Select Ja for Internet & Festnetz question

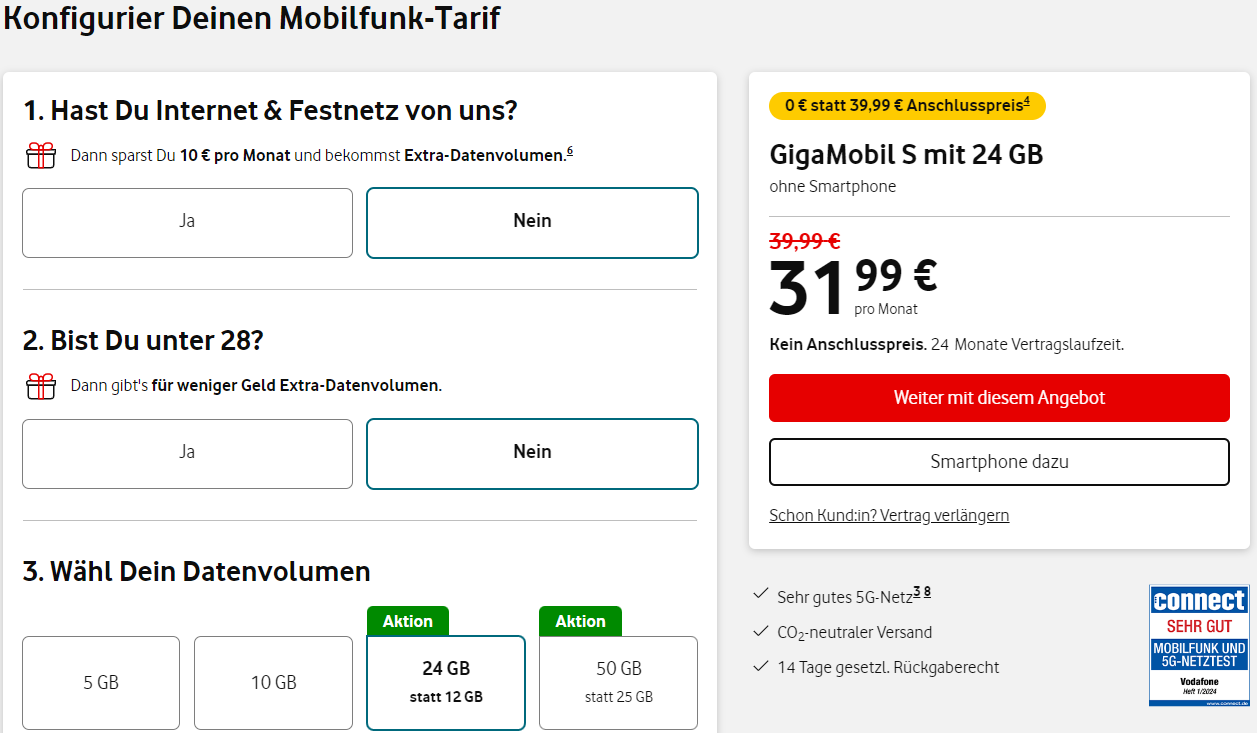pyautogui.click(x=187, y=222)
